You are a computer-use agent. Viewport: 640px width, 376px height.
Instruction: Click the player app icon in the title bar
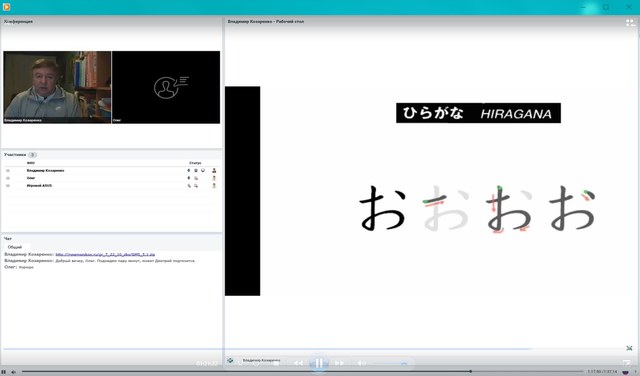[x=6, y=7]
